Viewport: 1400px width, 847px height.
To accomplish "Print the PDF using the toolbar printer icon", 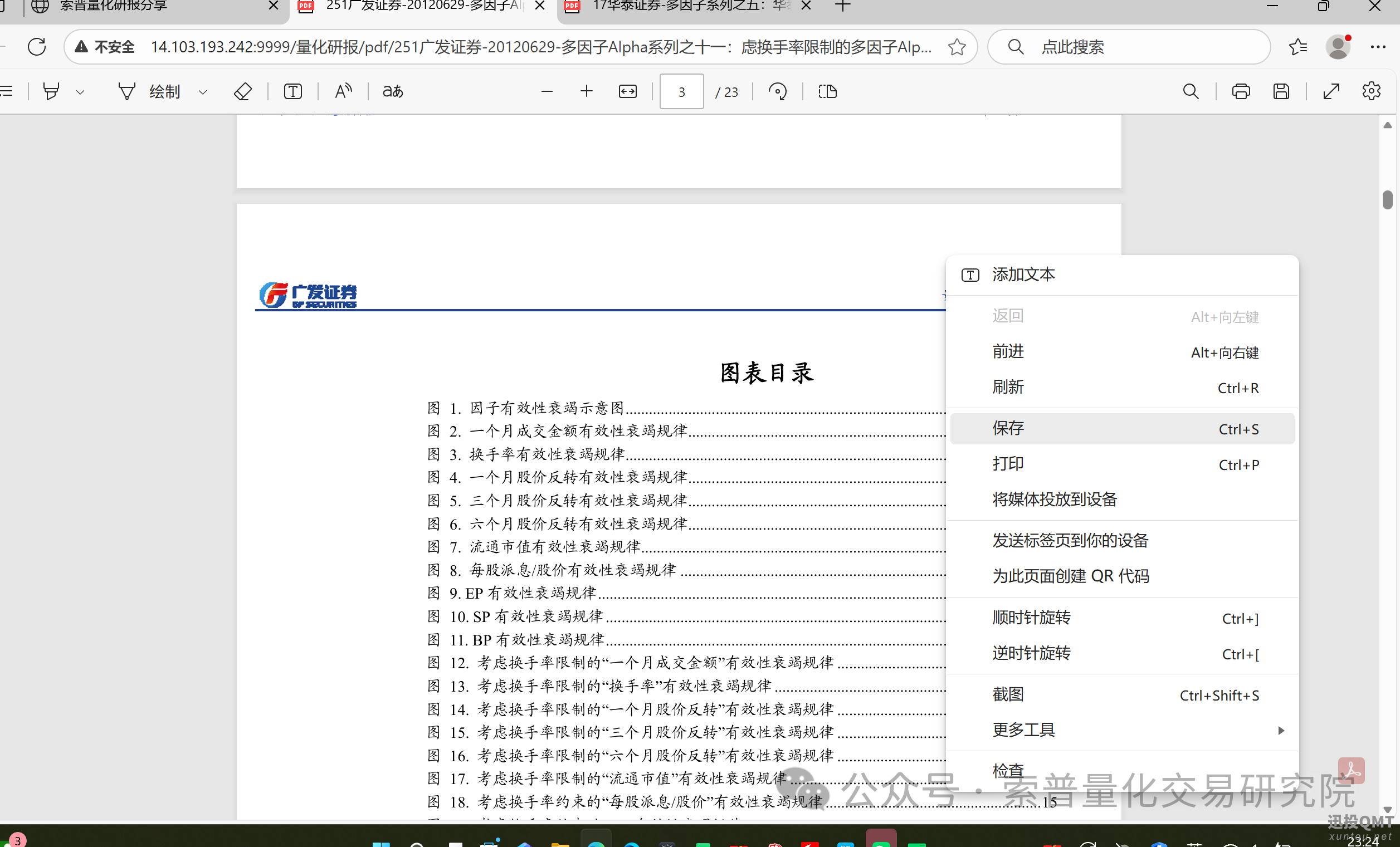I will (x=1241, y=91).
